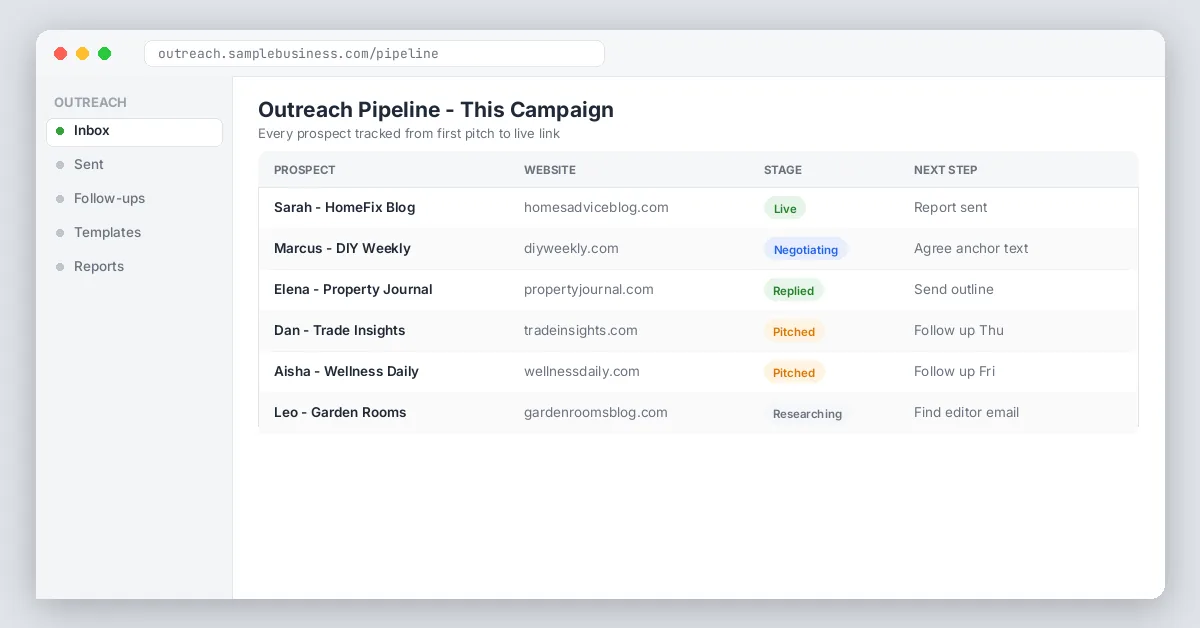Select prospect Aisha - Wellness Daily
The image size is (1200, 628).
[346, 372]
